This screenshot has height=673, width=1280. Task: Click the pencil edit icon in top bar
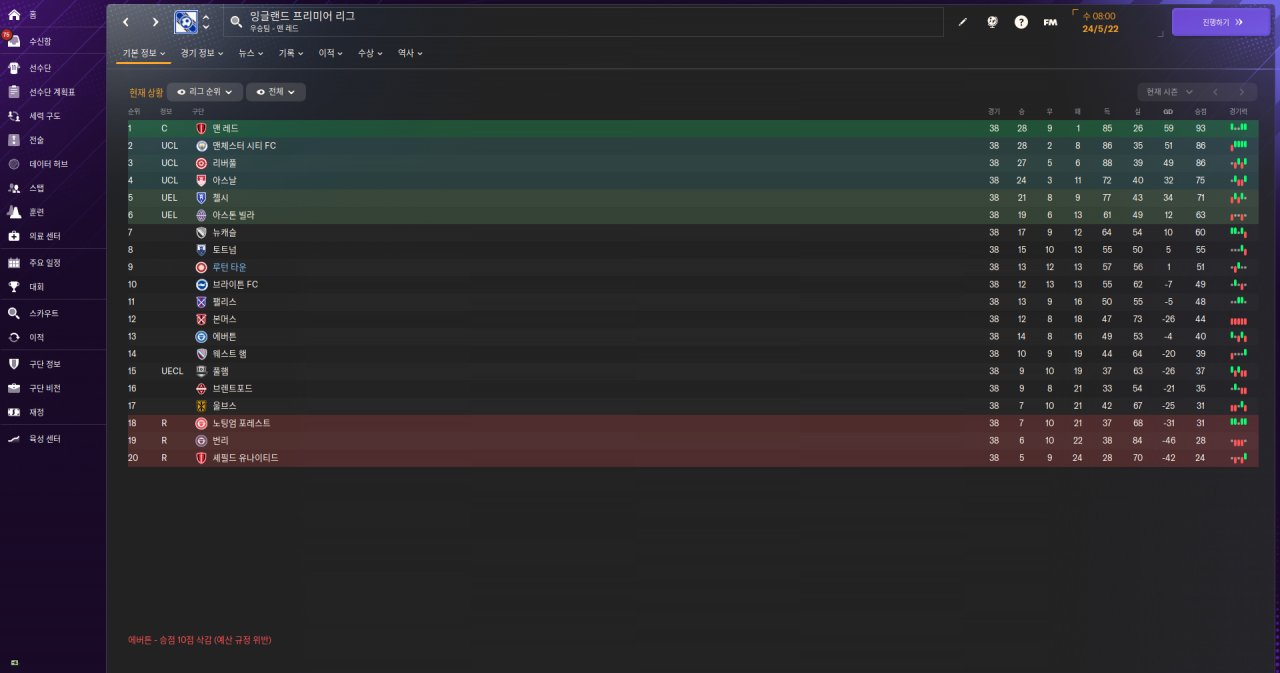[x=963, y=21]
